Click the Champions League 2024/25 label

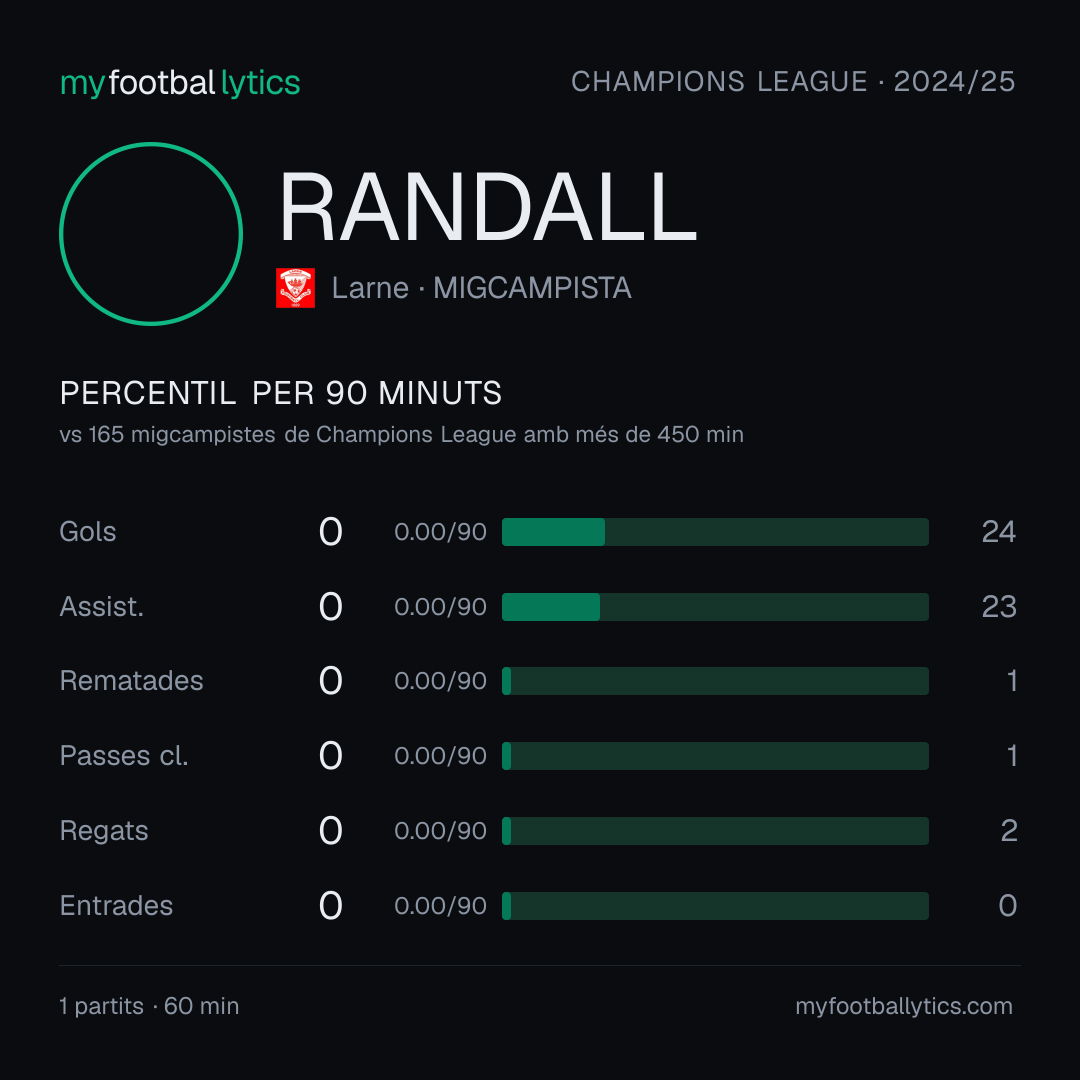793,81
